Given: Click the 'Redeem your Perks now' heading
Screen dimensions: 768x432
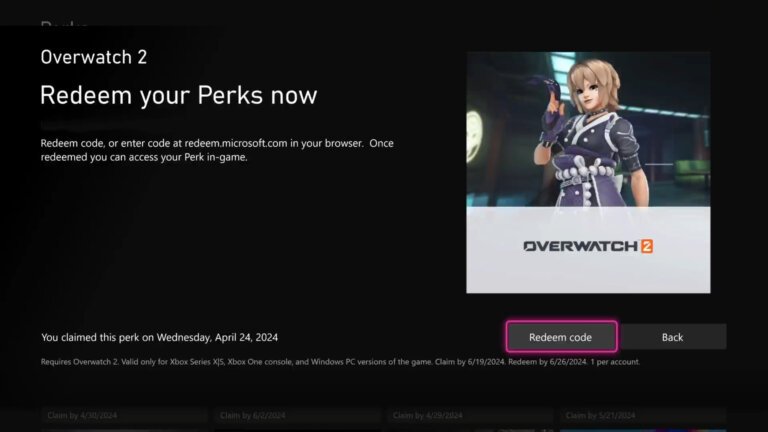Looking at the screenshot, I should point(179,95).
